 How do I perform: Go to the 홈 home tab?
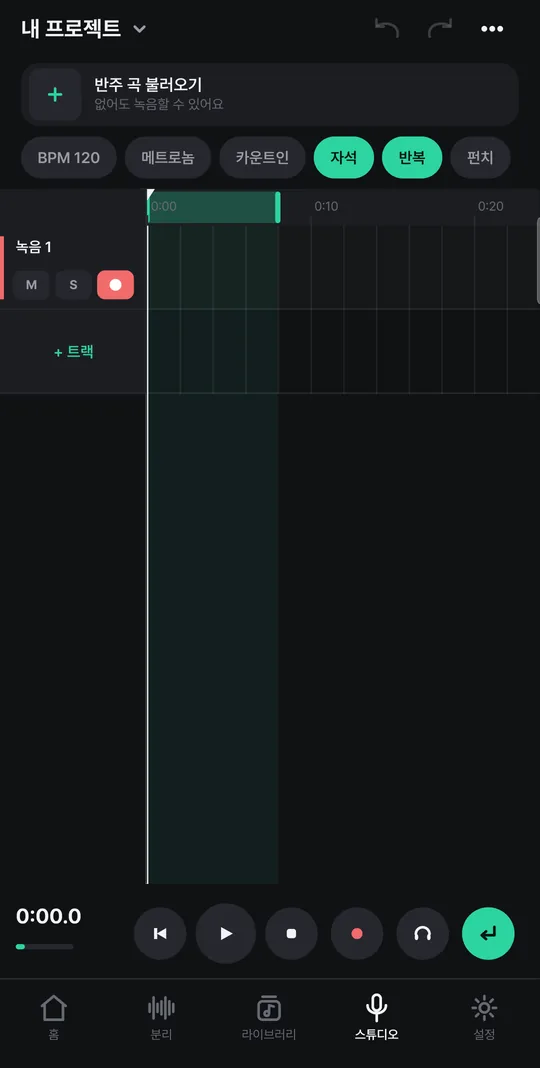point(54,1018)
